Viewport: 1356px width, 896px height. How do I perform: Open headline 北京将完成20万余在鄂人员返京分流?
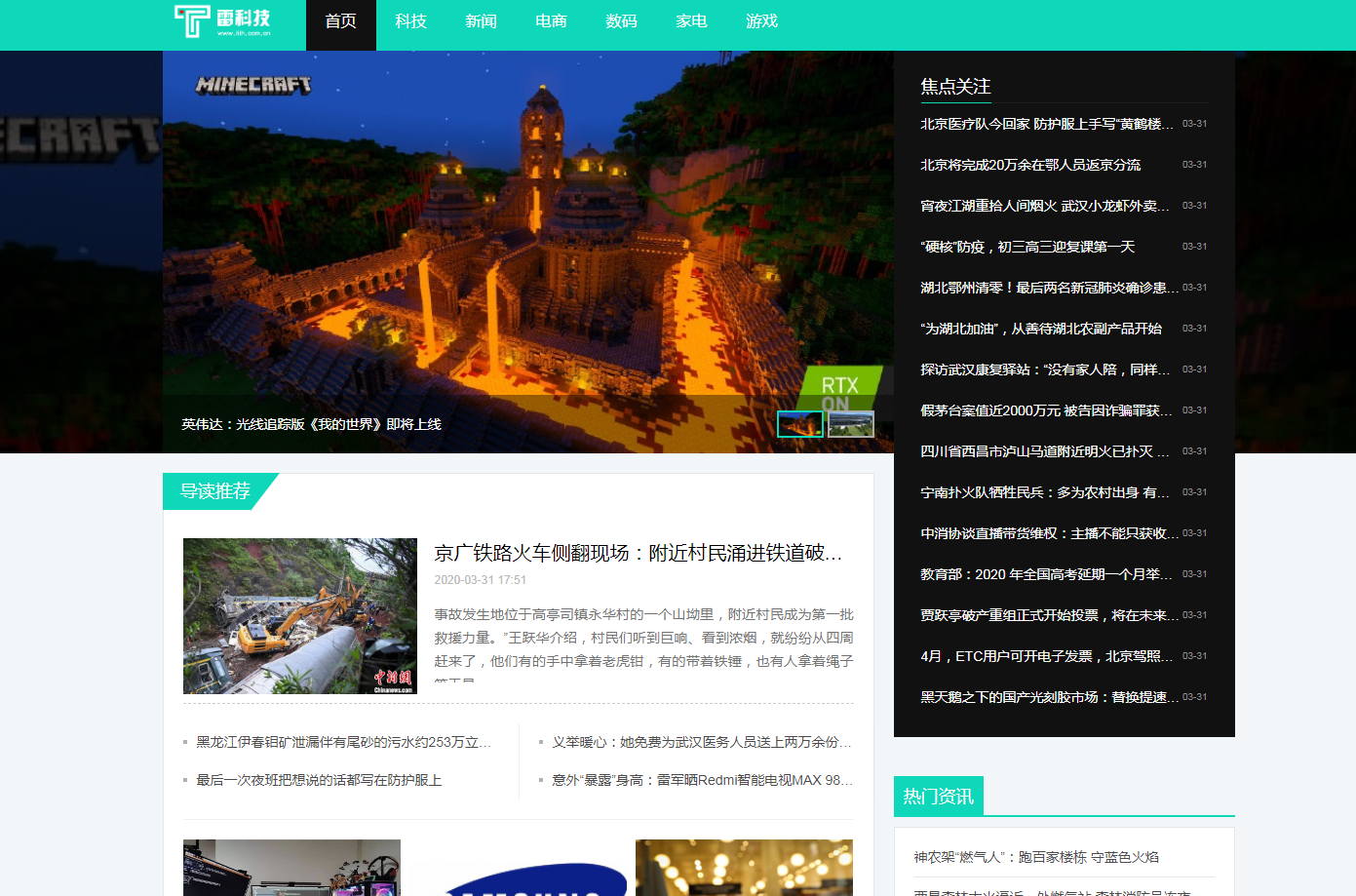[1030, 165]
